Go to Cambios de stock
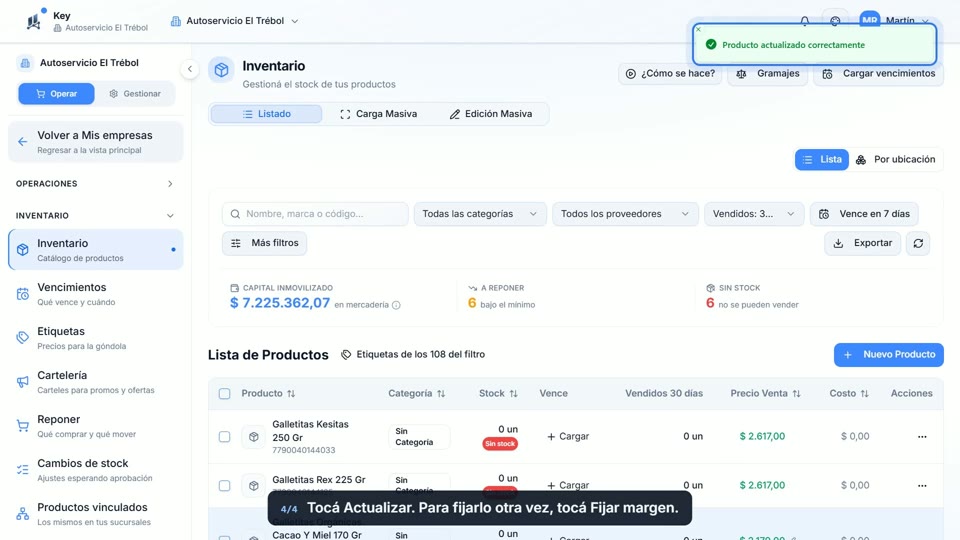Viewport: 960px width, 540px height. 96,470
